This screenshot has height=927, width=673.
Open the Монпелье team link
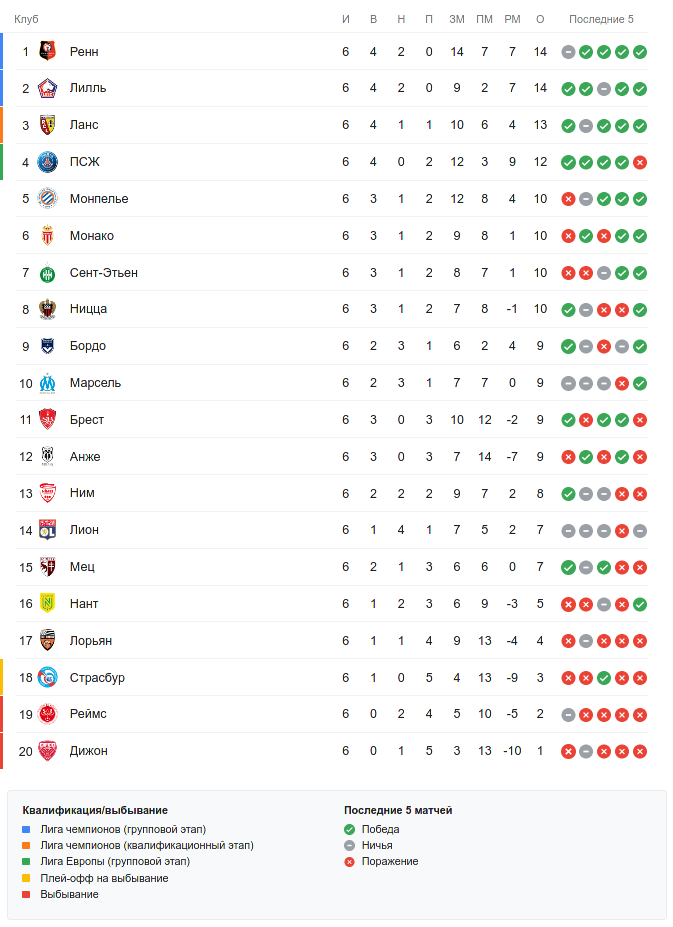click(99, 199)
